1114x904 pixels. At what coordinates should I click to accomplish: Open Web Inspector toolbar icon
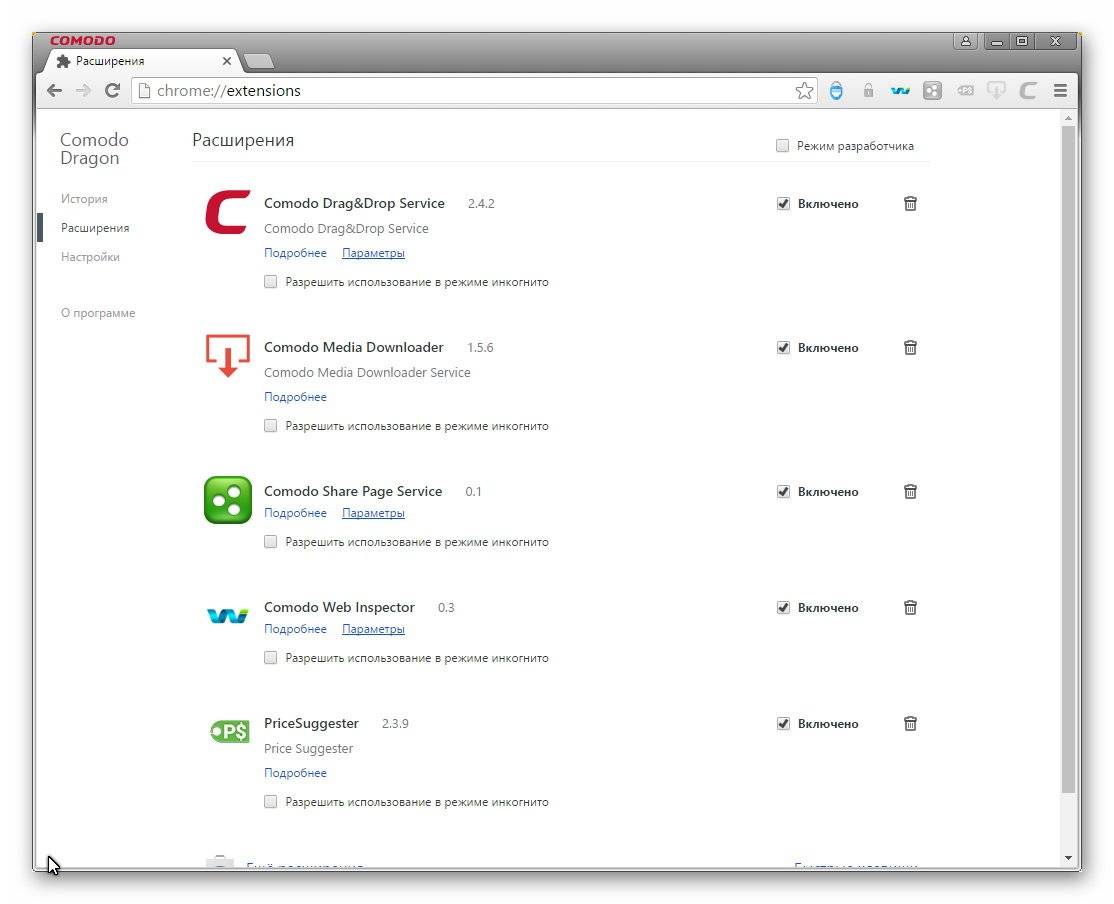900,90
